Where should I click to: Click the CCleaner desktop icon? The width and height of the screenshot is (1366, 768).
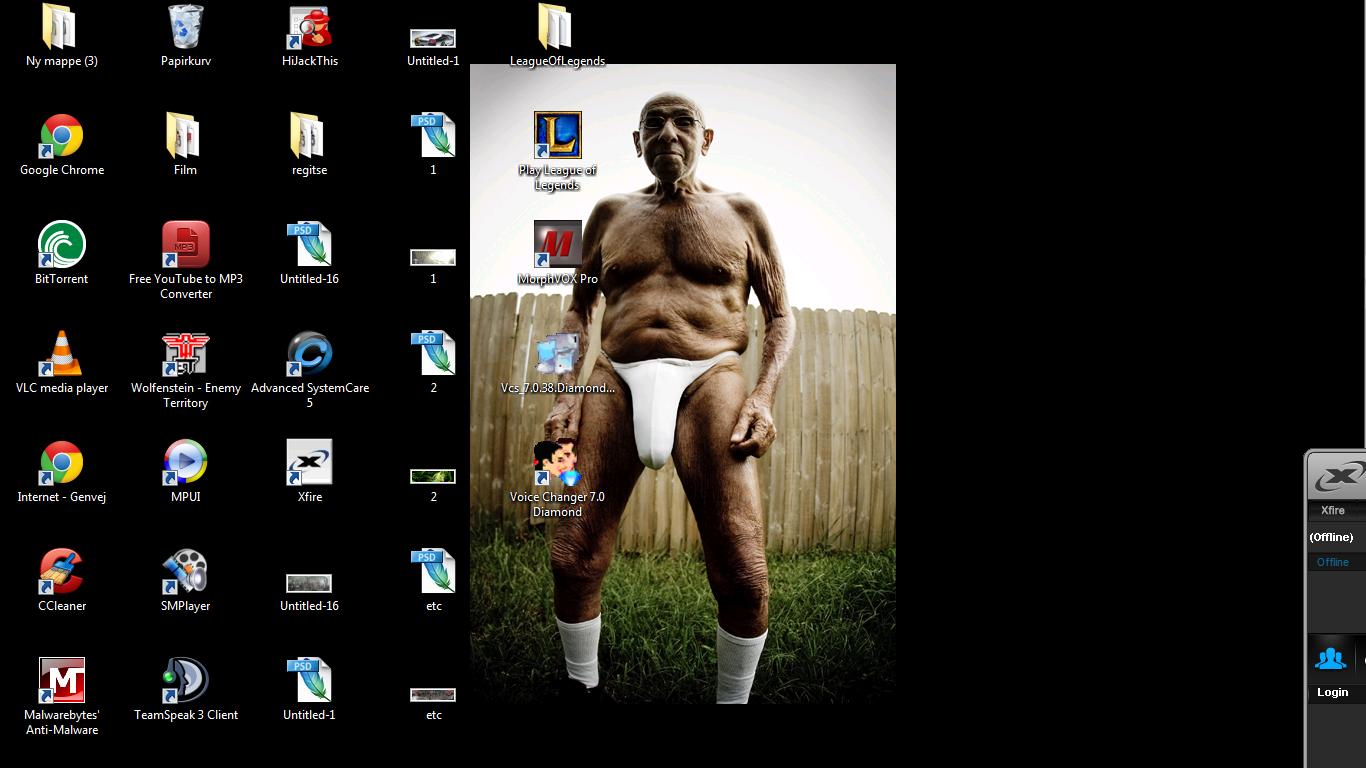click(62, 573)
